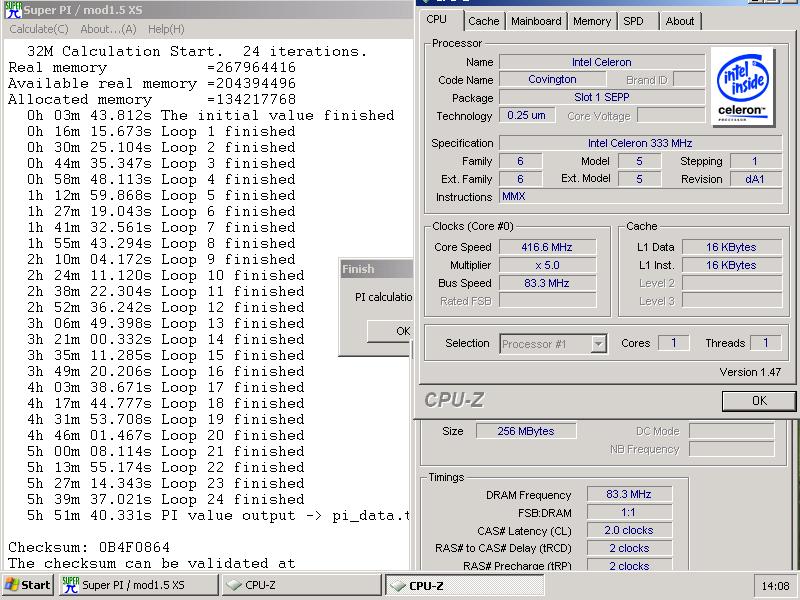Click OK in the CPU-Z window

(x=759, y=401)
